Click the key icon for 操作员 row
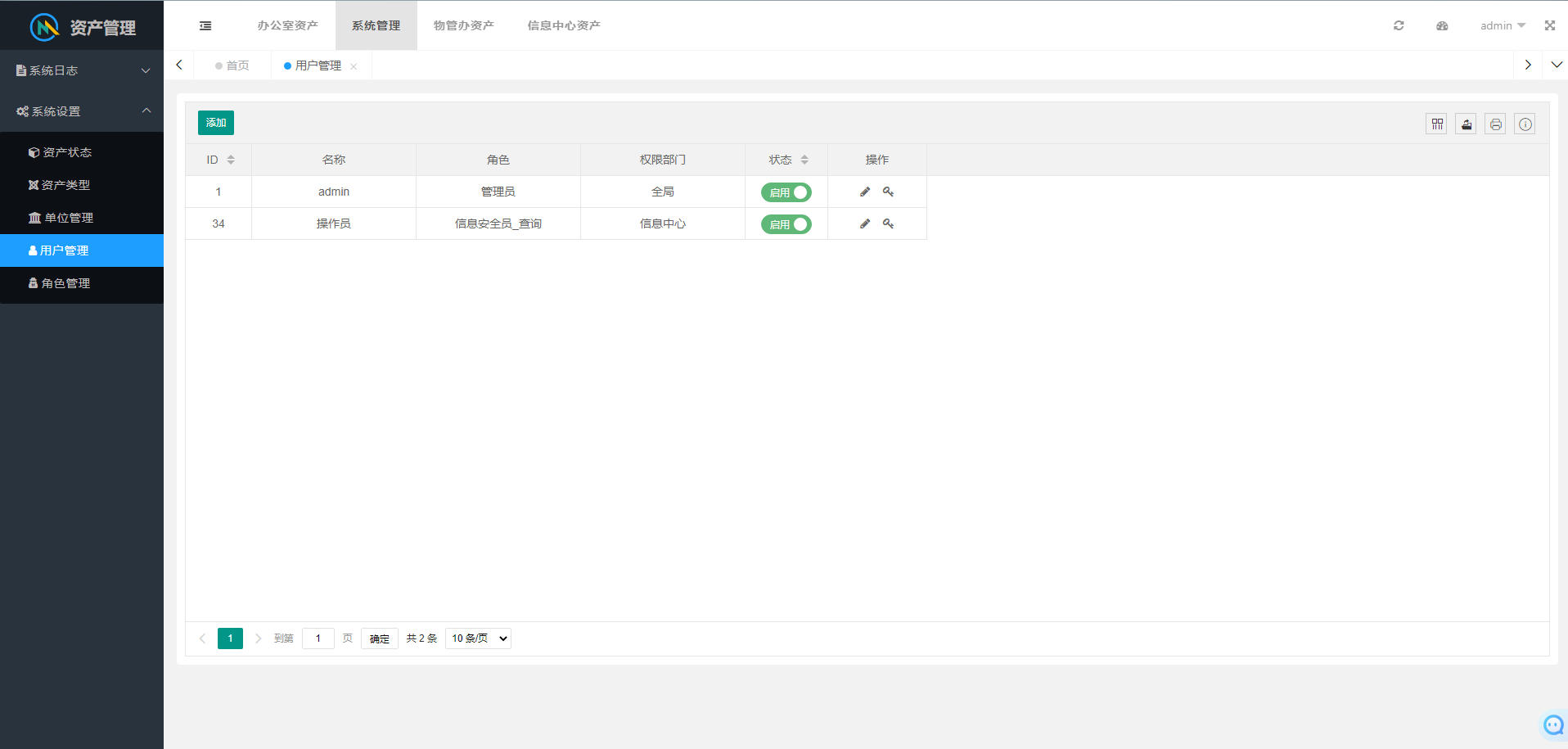Image resolution: width=1568 pixels, height=749 pixels. point(888,223)
